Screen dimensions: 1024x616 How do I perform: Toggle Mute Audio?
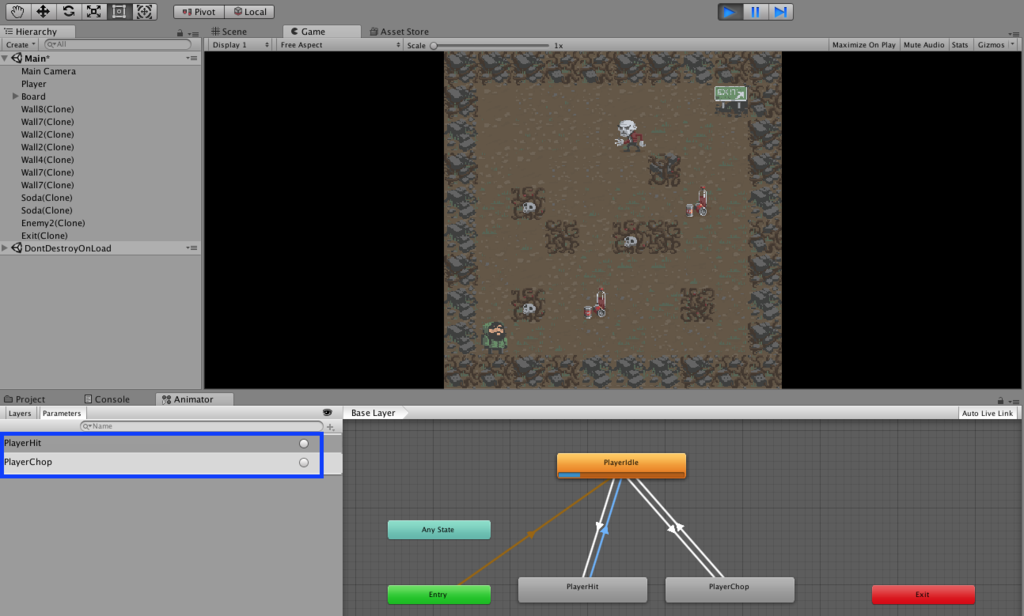923,44
